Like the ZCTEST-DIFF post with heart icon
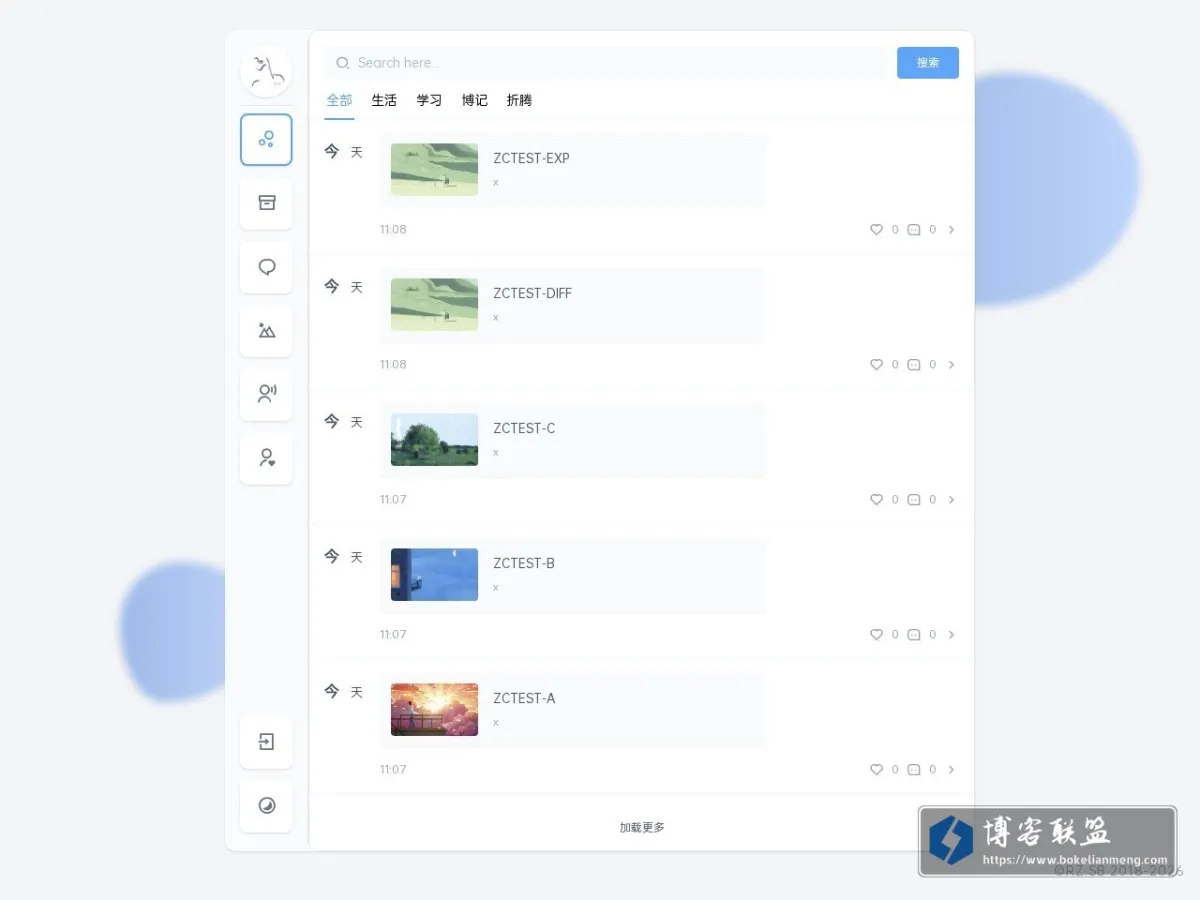Screen dimensions: 1200x900 click(x=876, y=365)
